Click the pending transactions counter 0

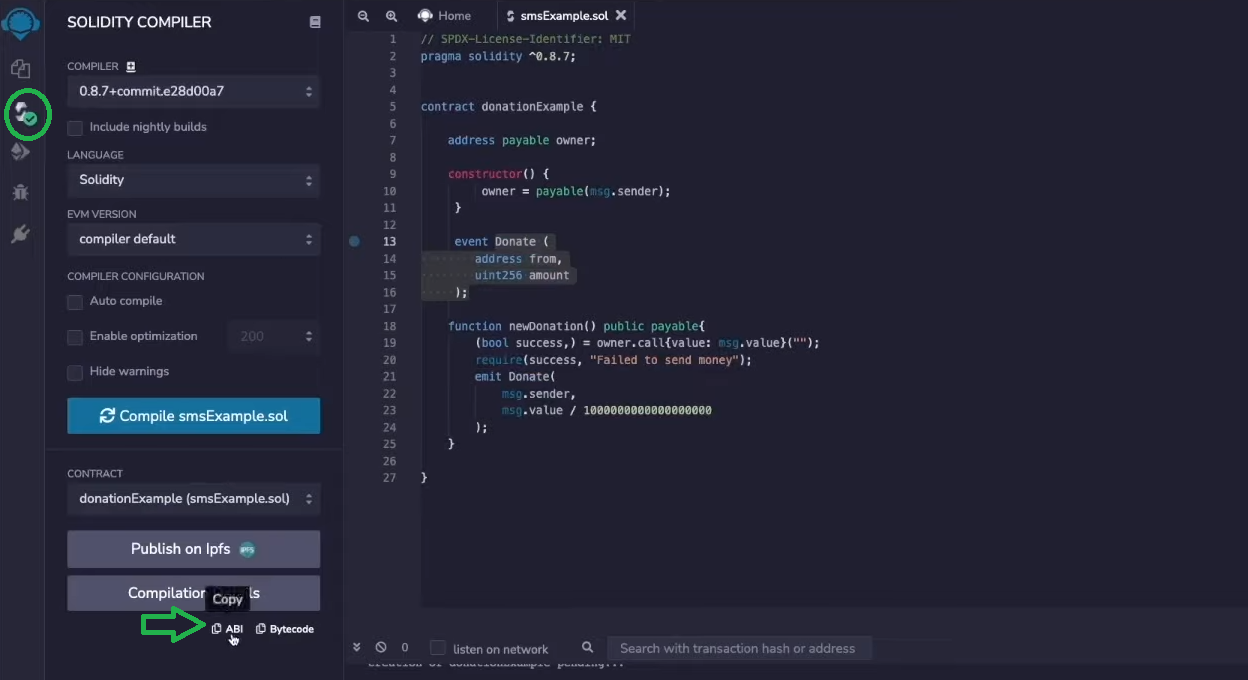pyautogui.click(x=405, y=648)
